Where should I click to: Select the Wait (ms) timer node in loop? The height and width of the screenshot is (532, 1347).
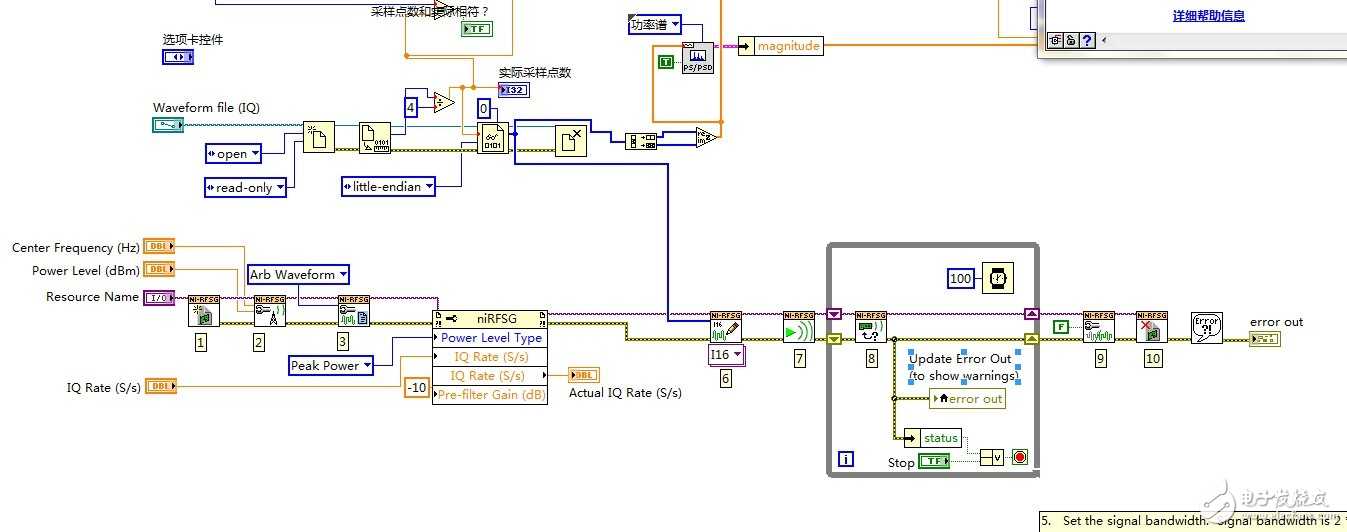point(998,277)
